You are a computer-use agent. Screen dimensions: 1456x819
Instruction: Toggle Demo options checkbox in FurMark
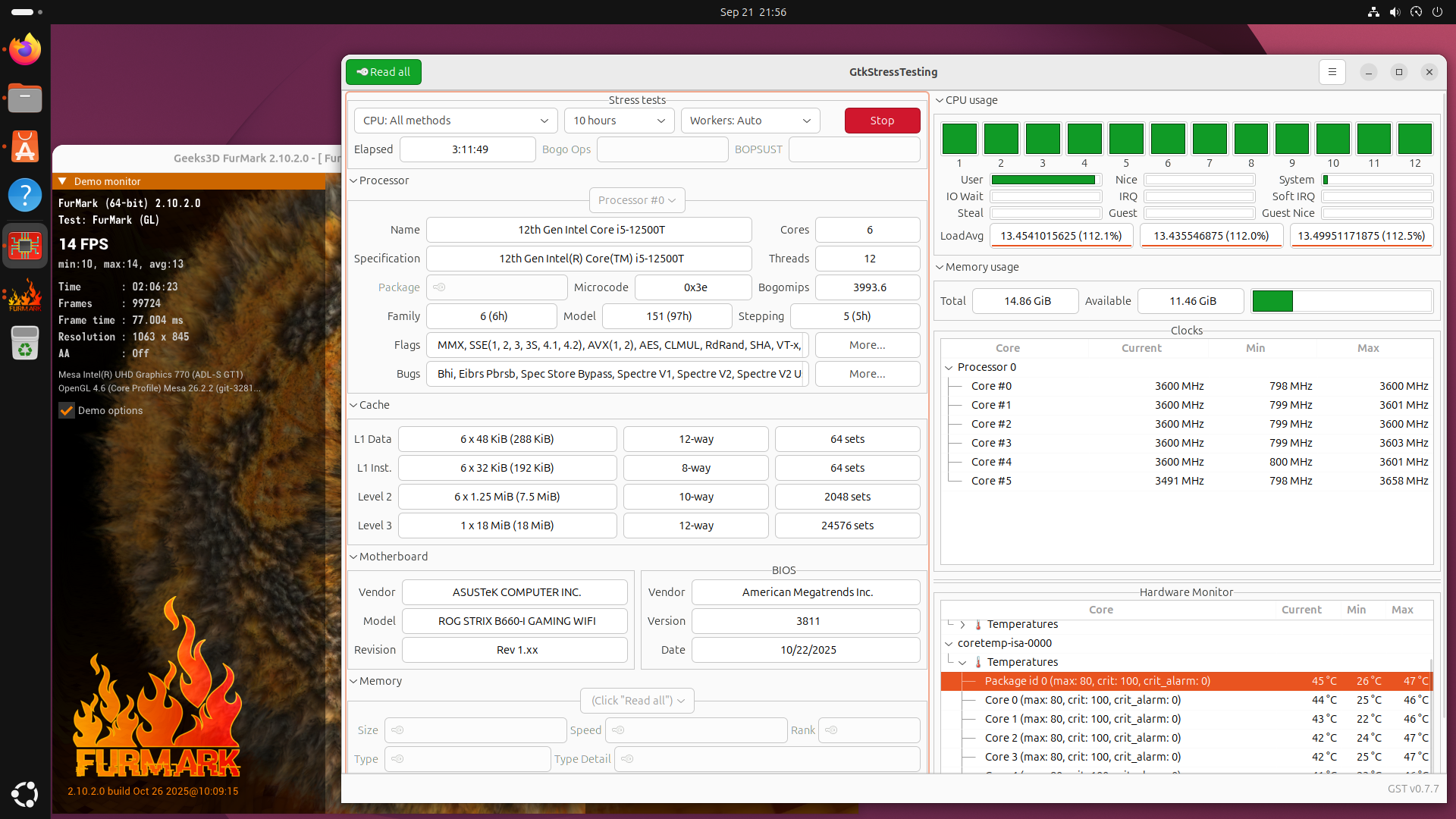point(67,410)
